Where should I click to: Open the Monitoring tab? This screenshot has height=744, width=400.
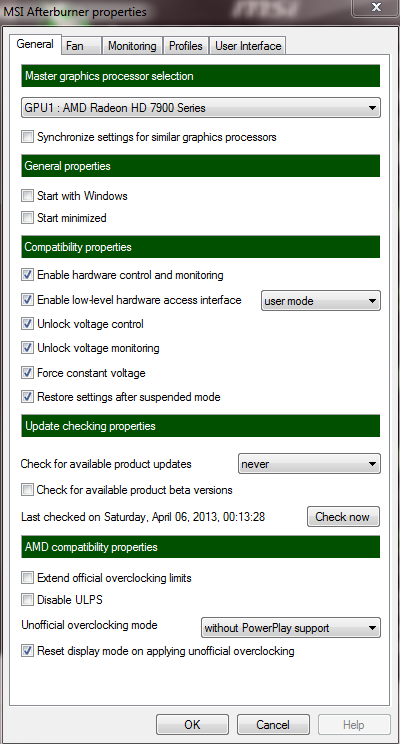132,46
